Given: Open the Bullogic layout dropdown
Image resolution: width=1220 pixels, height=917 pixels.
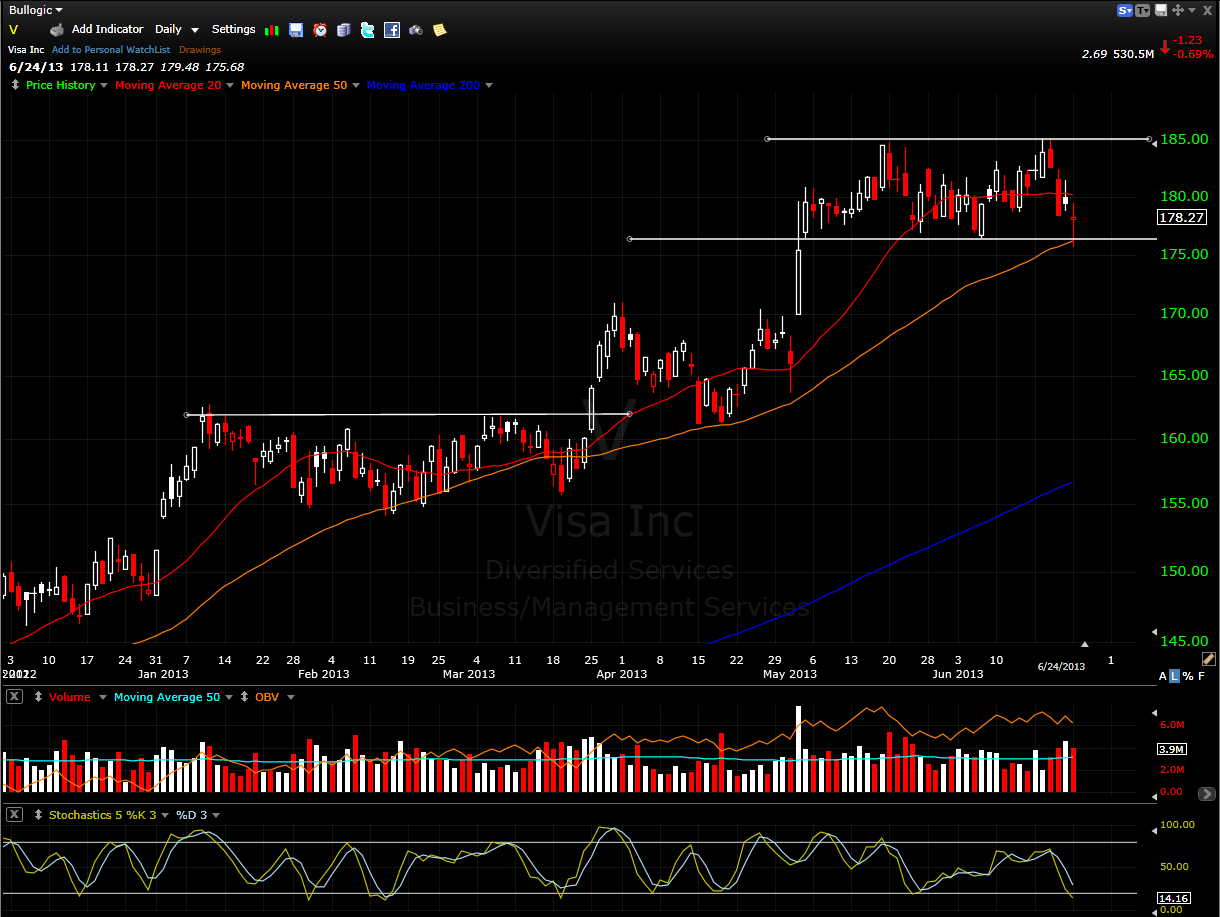Looking at the screenshot, I should 35,9.
